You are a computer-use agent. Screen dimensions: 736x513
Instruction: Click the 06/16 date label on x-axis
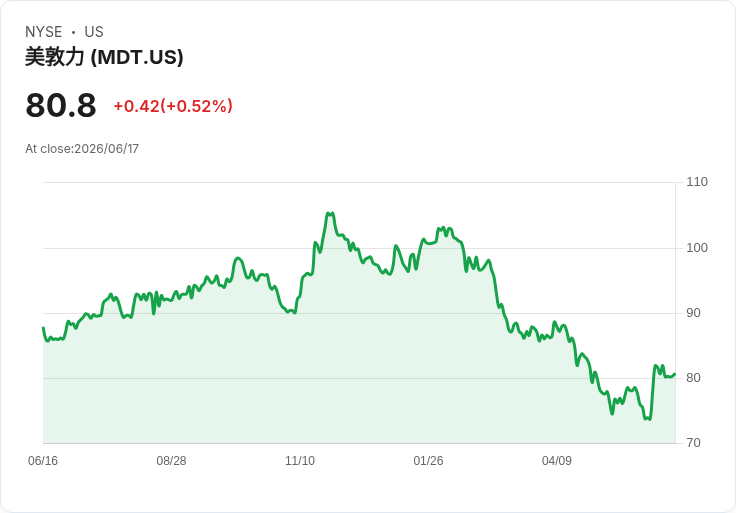click(43, 461)
